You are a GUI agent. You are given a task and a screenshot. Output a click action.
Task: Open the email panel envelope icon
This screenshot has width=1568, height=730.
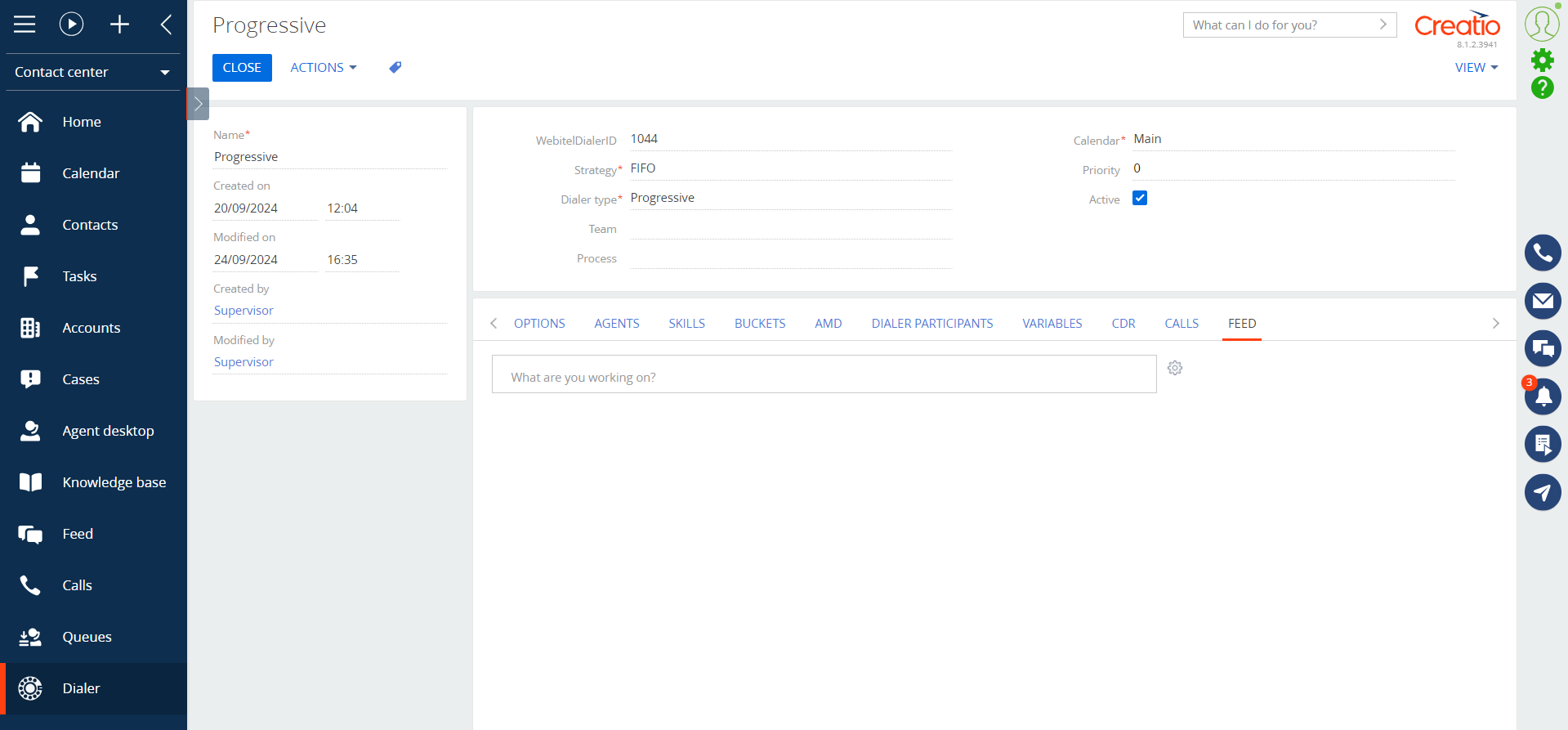point(1543,301)
